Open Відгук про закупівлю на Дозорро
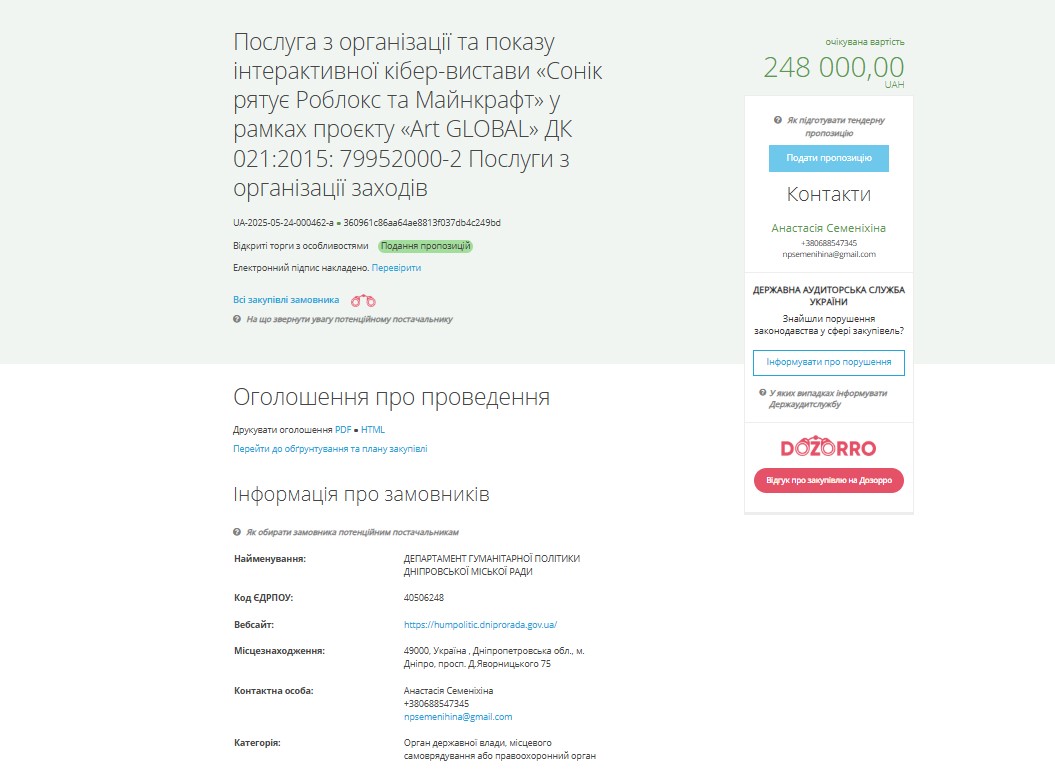Viewport: 1055px width, 775px height. (x=829, y=480)
